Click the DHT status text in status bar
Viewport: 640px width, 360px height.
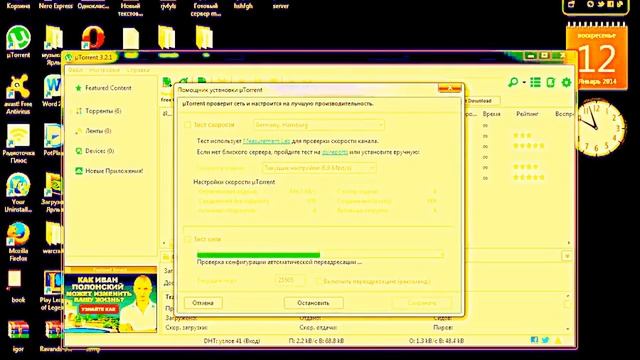232,340
